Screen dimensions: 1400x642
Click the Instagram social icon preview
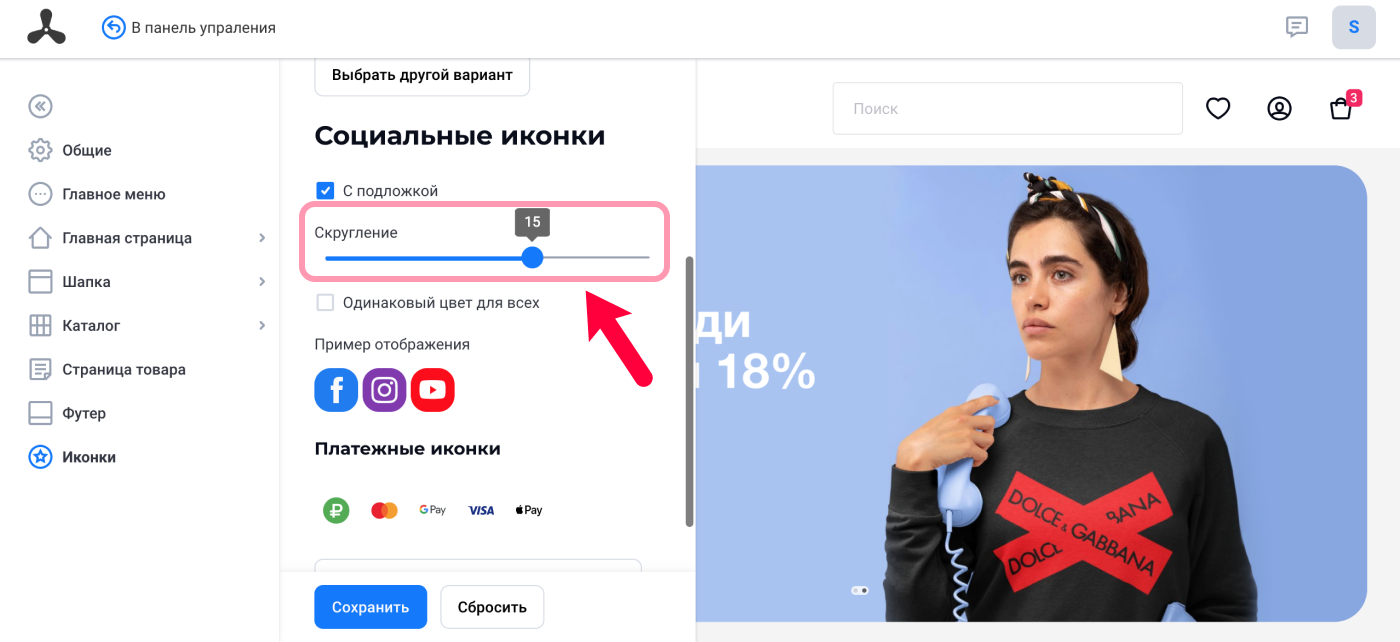click(x=384, y=390)
